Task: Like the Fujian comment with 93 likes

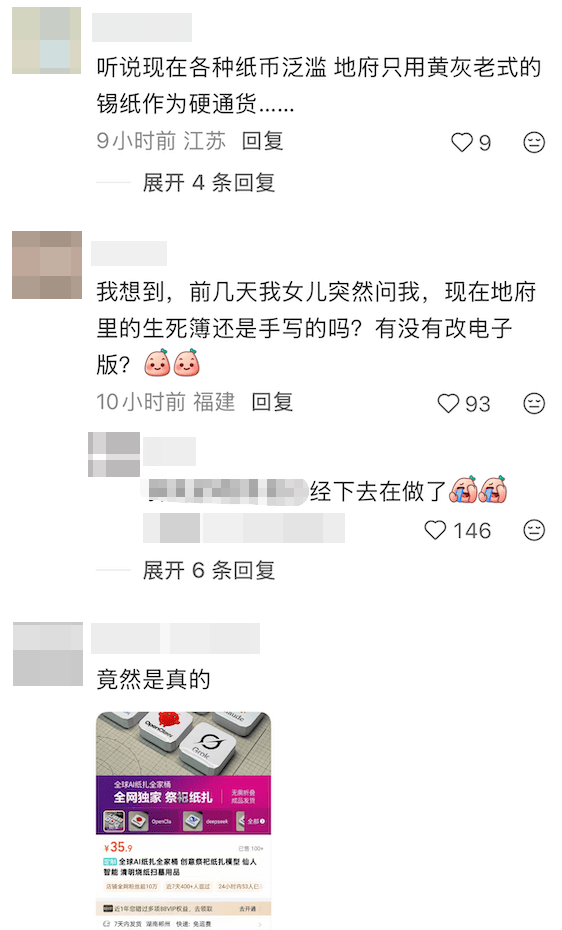Action: pos(448,404)
